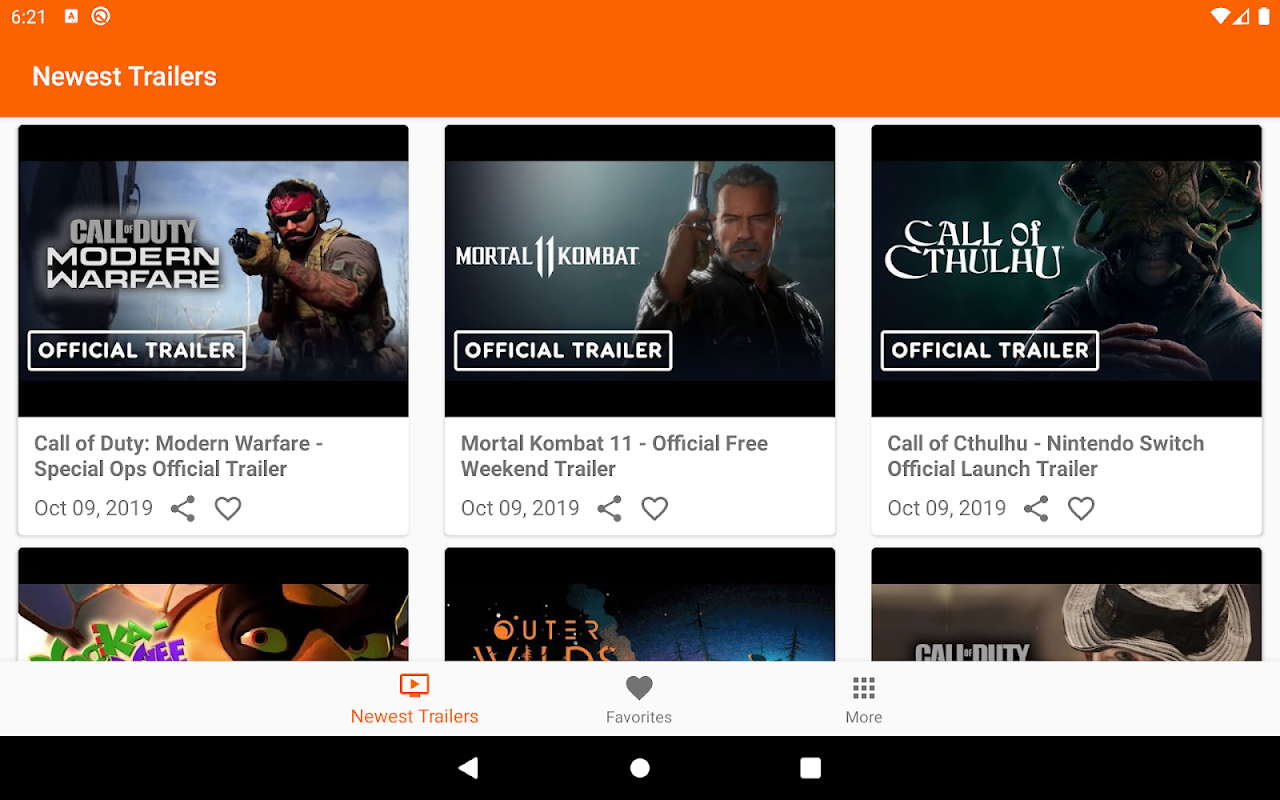Open the Yooka-Laylee trailer thumbnail
The height and width of the screenshot is (800, 1280).
point(213,604)
